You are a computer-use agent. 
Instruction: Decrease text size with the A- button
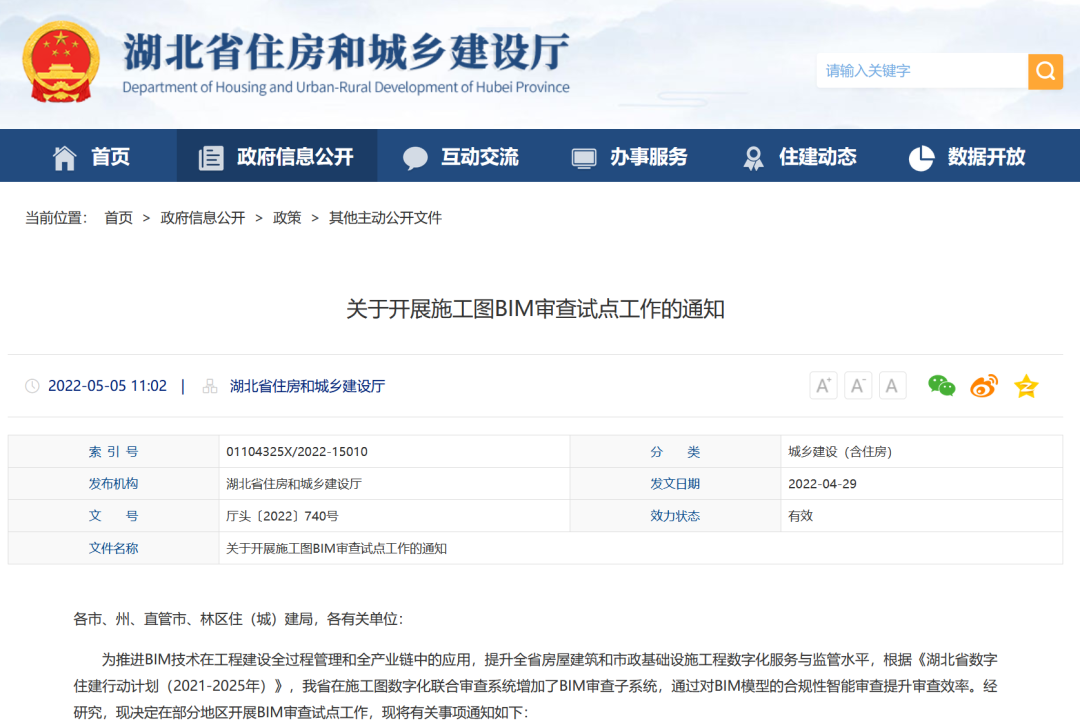tap(858, 385)
